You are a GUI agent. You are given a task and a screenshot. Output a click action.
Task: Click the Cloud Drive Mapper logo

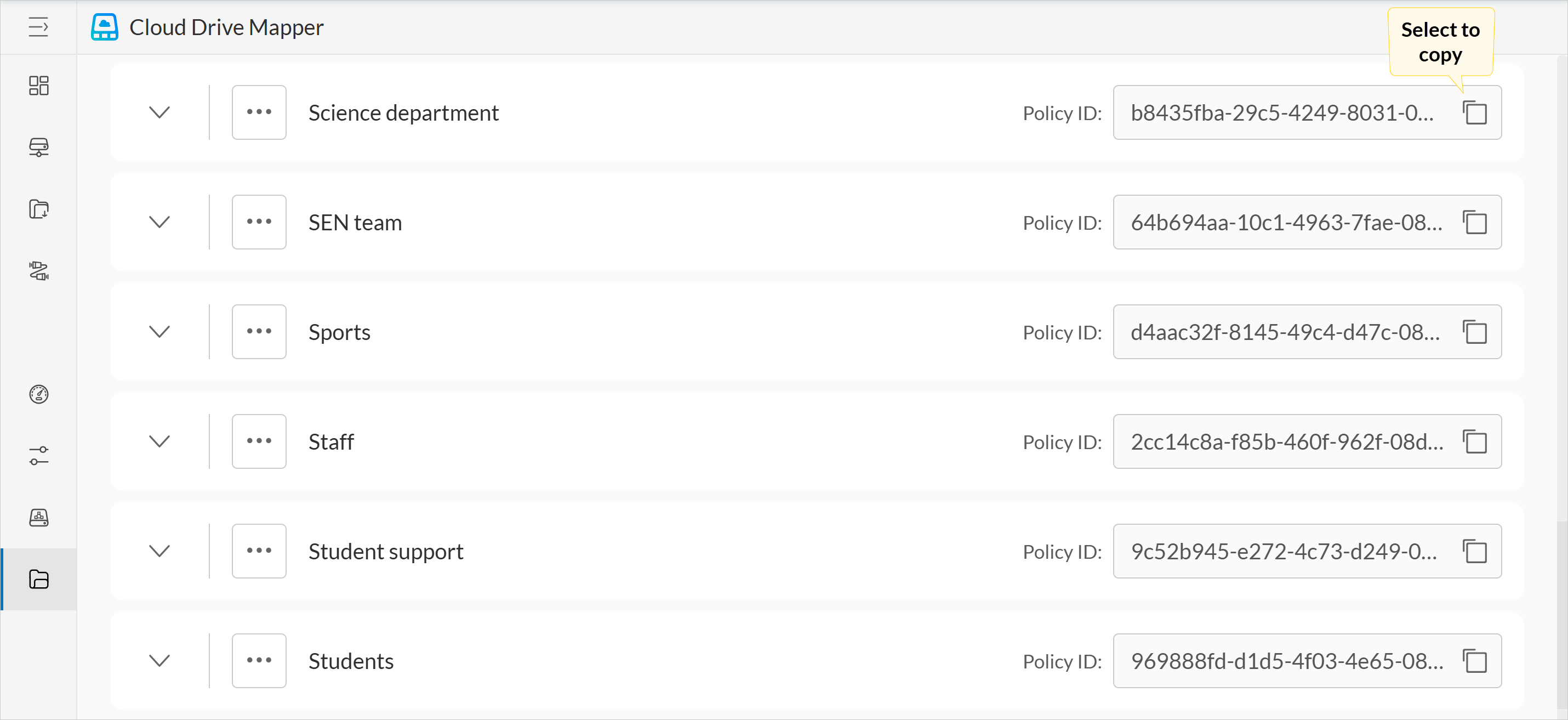(104, 27)
